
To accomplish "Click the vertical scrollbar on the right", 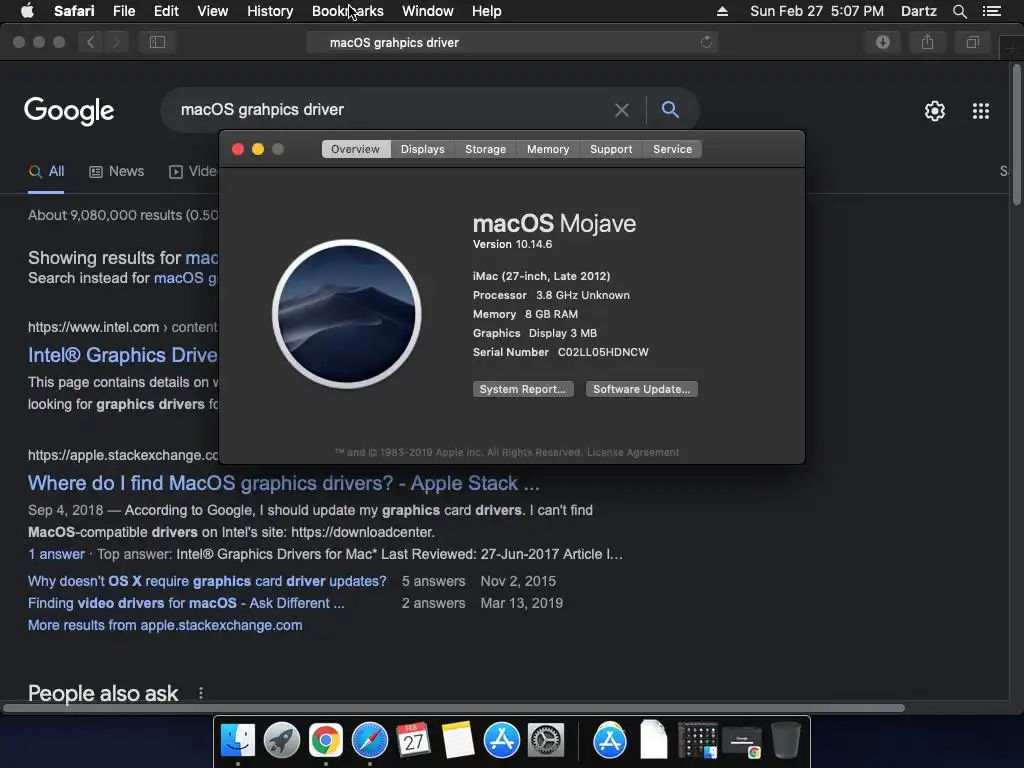I will coord(1017,135).
